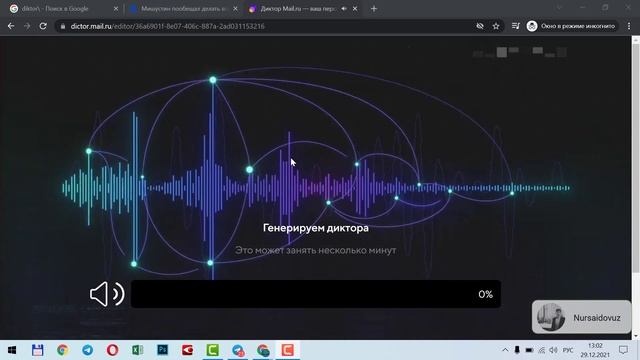Expand hidden system tray icons
640x360 pixels.
(x=505, y=350)
